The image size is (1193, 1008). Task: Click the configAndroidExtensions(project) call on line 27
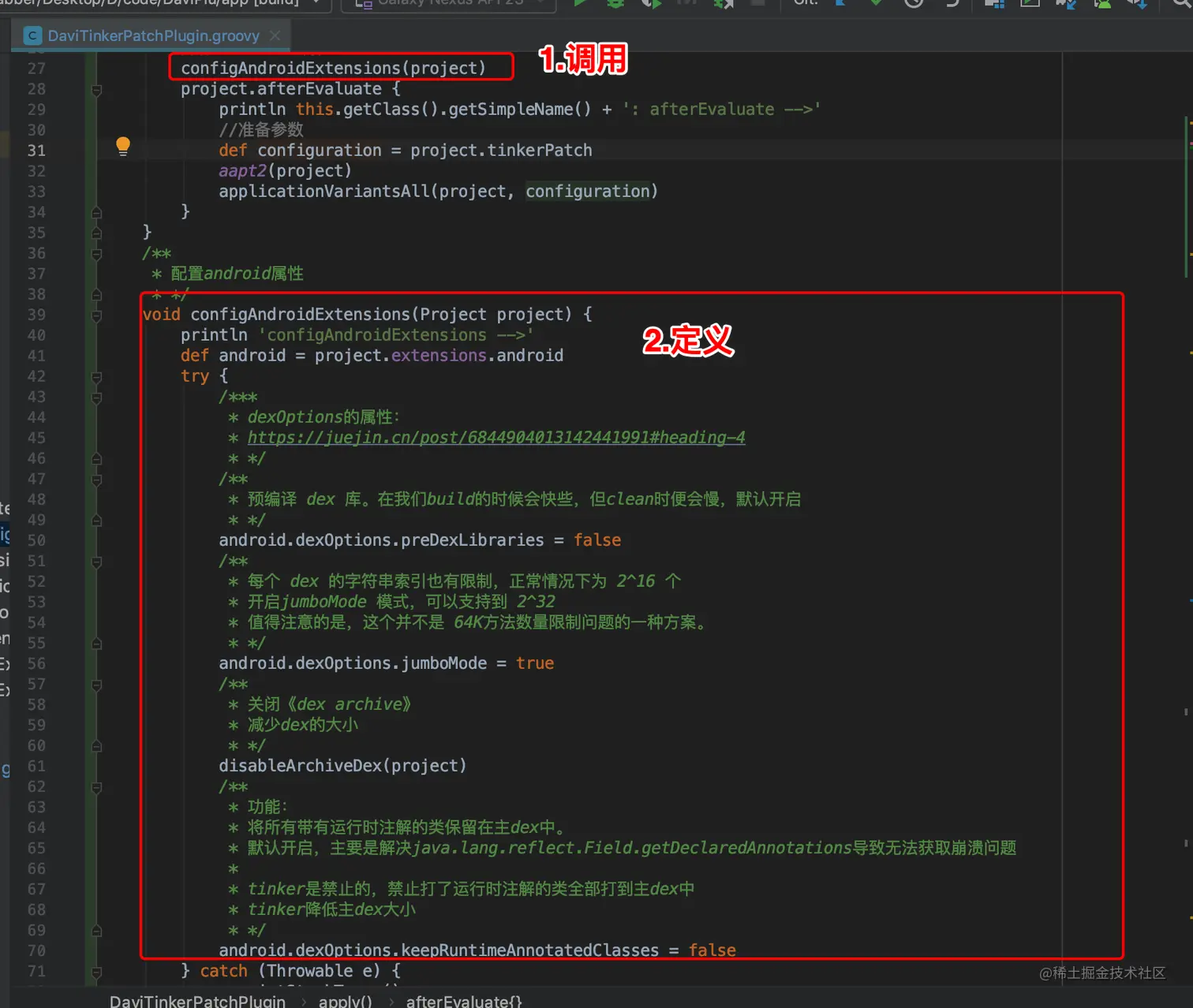click(334, 68)
